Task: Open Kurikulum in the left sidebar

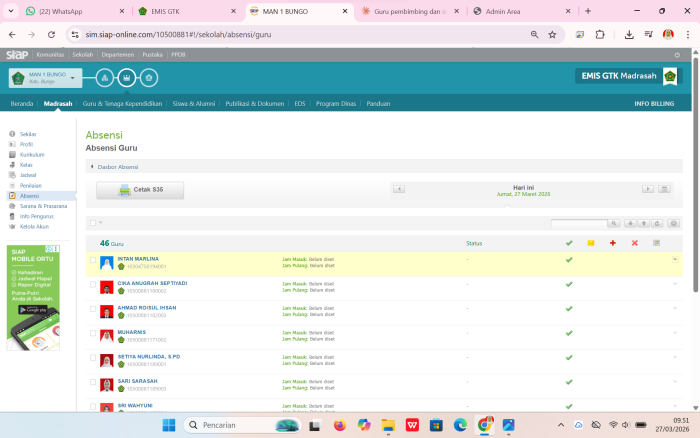Action: (32, 155)
